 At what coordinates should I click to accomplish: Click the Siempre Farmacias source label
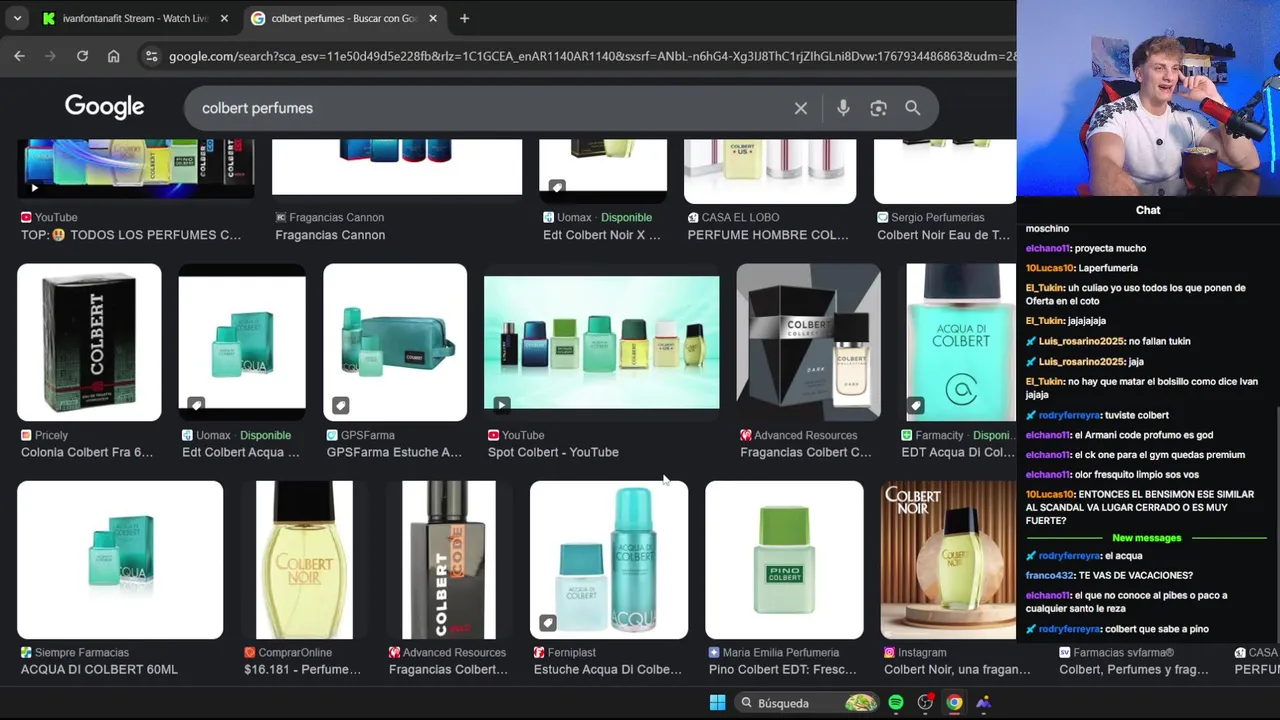[x=82, y=652]
